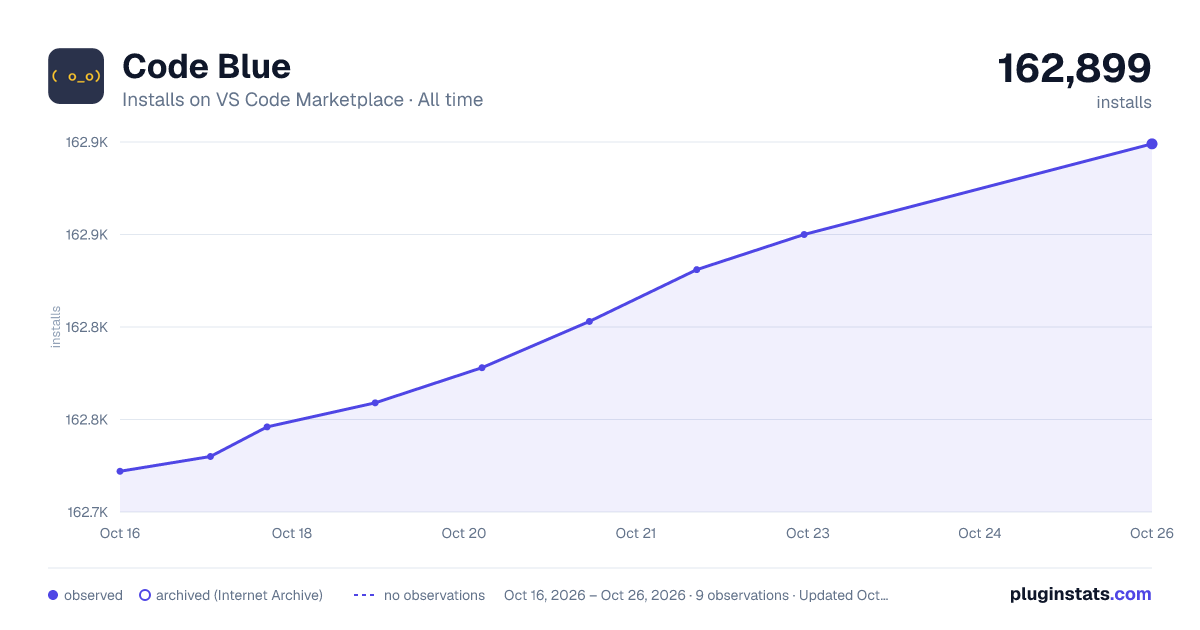This screenshot has width=1200, height=630.
Task: Click the date range and observations footer text
Action: pyautogui.click(x=696, y=595)
